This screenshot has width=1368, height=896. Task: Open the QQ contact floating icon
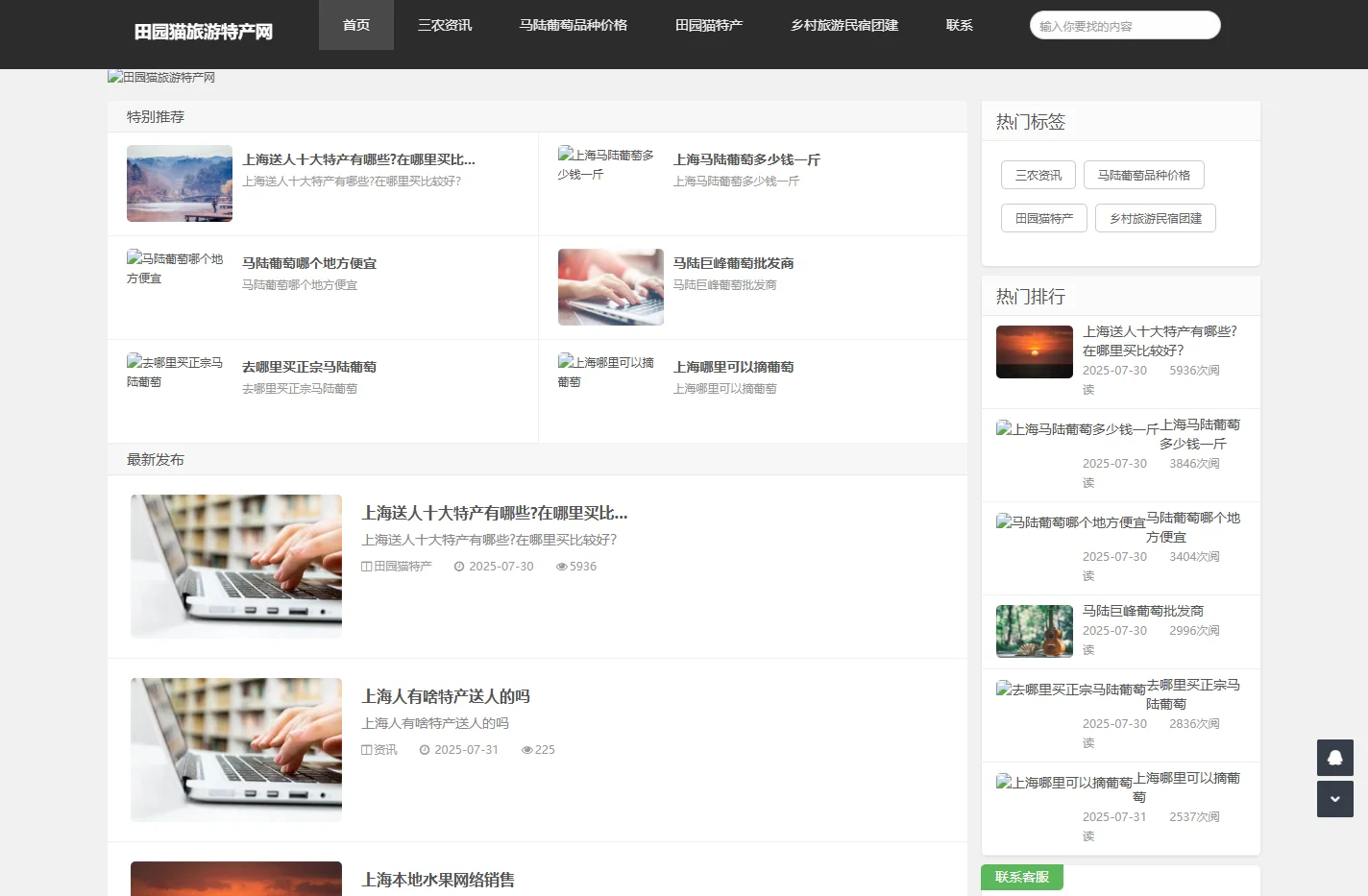pyautogui.click(x=1334, y=758)
